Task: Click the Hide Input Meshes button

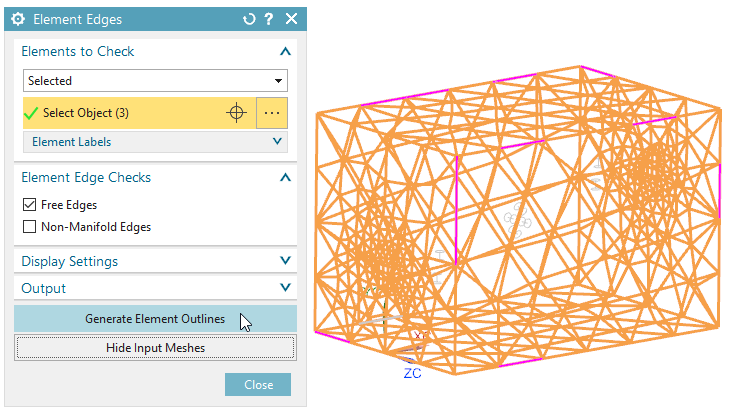Action: tap(155, 347)
